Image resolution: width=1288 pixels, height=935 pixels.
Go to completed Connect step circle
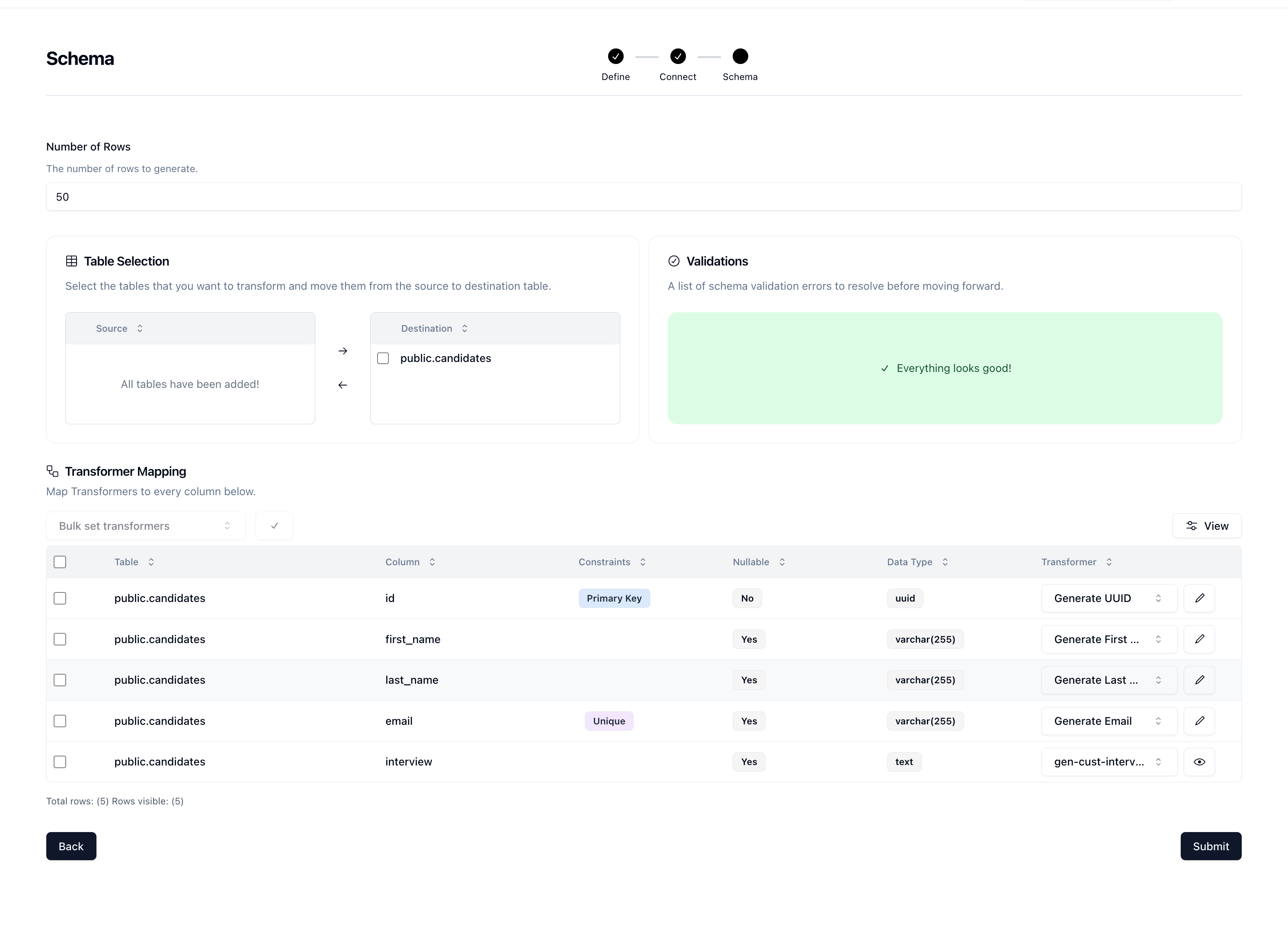pos(677,56)
